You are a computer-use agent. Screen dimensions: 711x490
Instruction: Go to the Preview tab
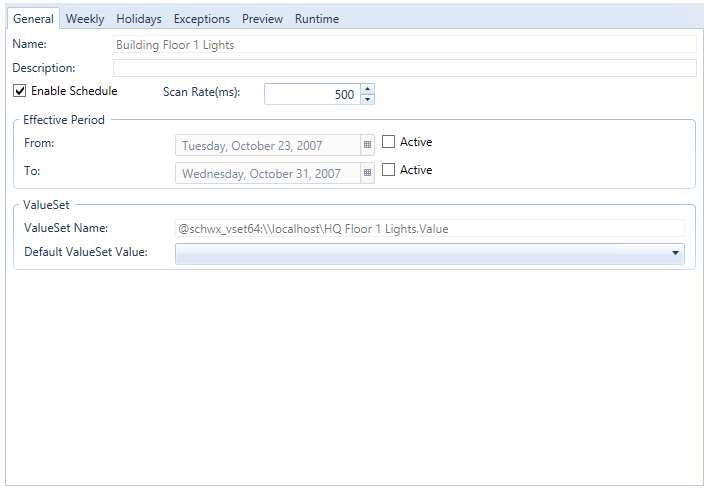[262, 19]
